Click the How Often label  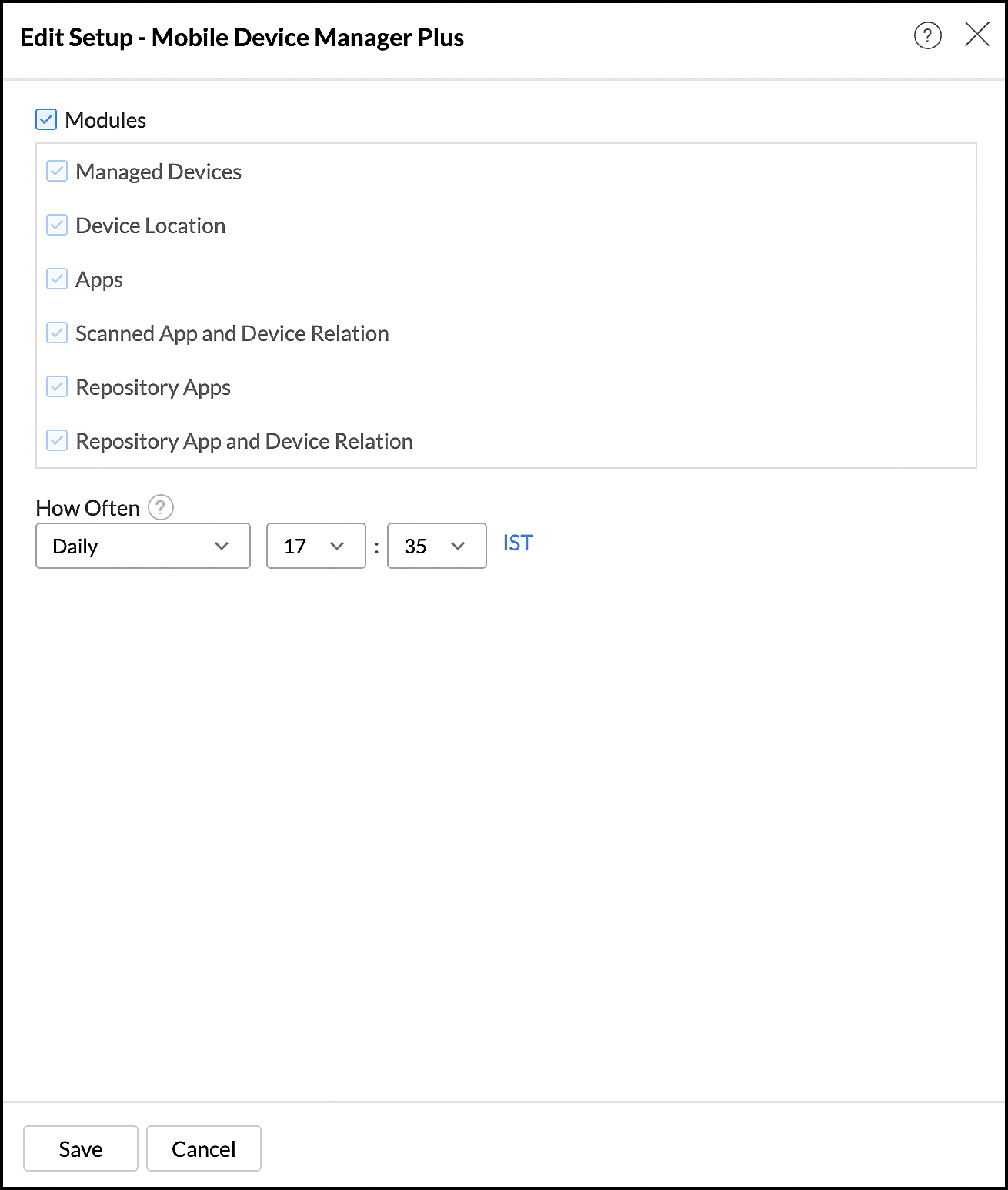click(87, 507)
